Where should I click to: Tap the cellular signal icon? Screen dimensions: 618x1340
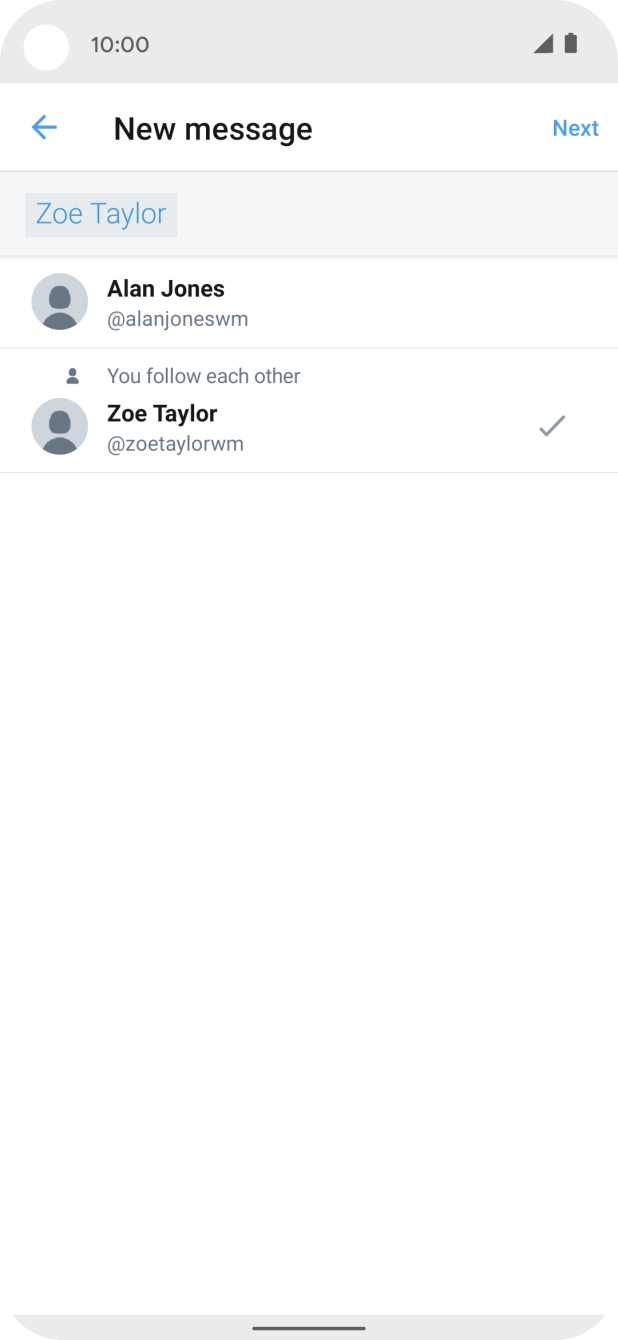click(x=543, y=43)
